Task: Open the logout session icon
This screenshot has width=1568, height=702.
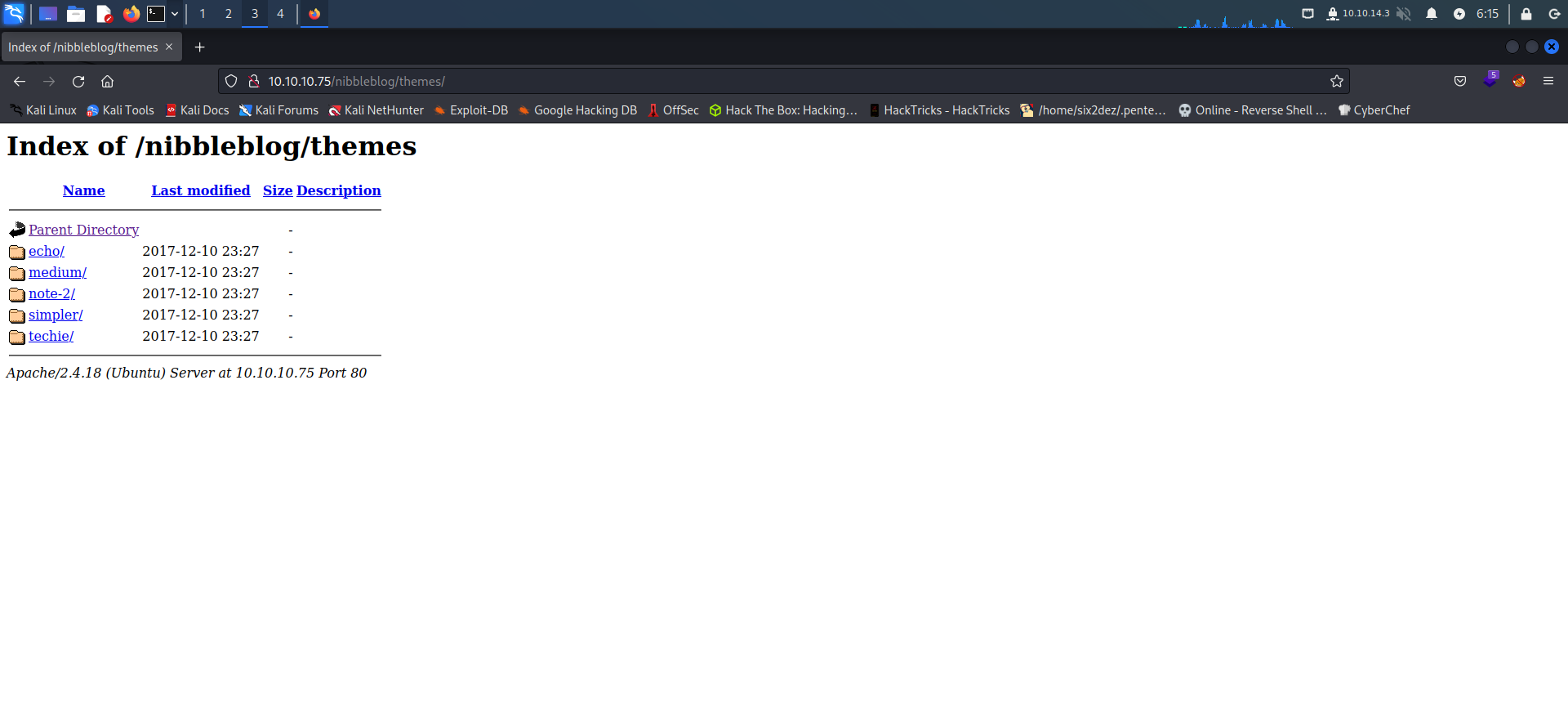Action: pos(1554,14)
